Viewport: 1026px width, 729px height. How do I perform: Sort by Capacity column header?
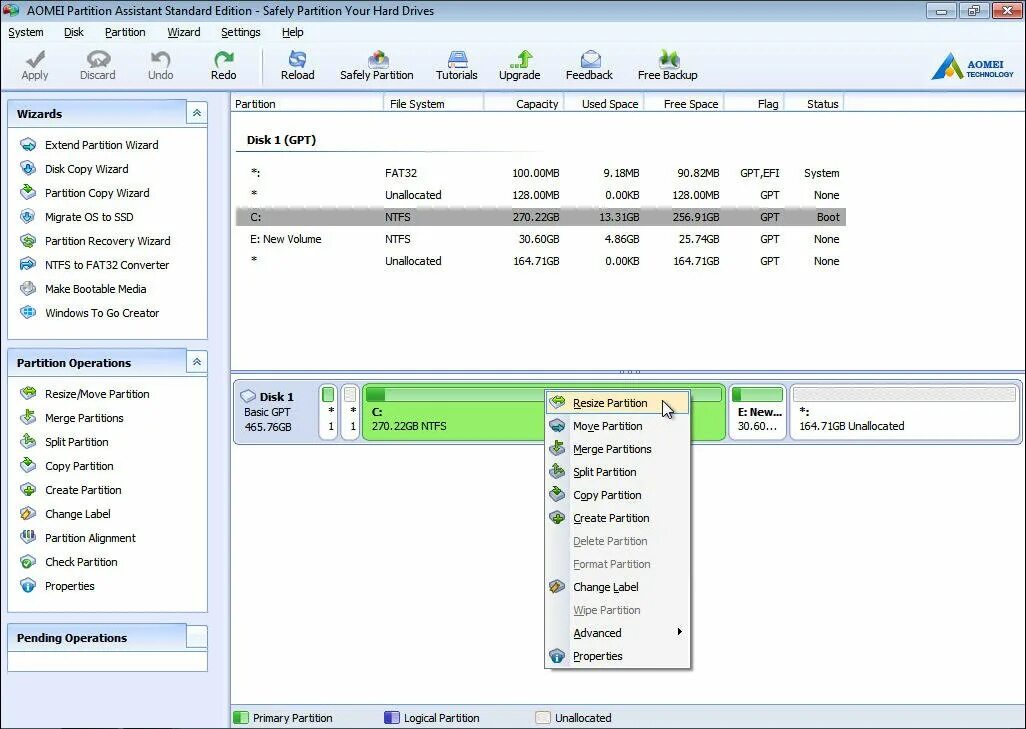point(523,103)
